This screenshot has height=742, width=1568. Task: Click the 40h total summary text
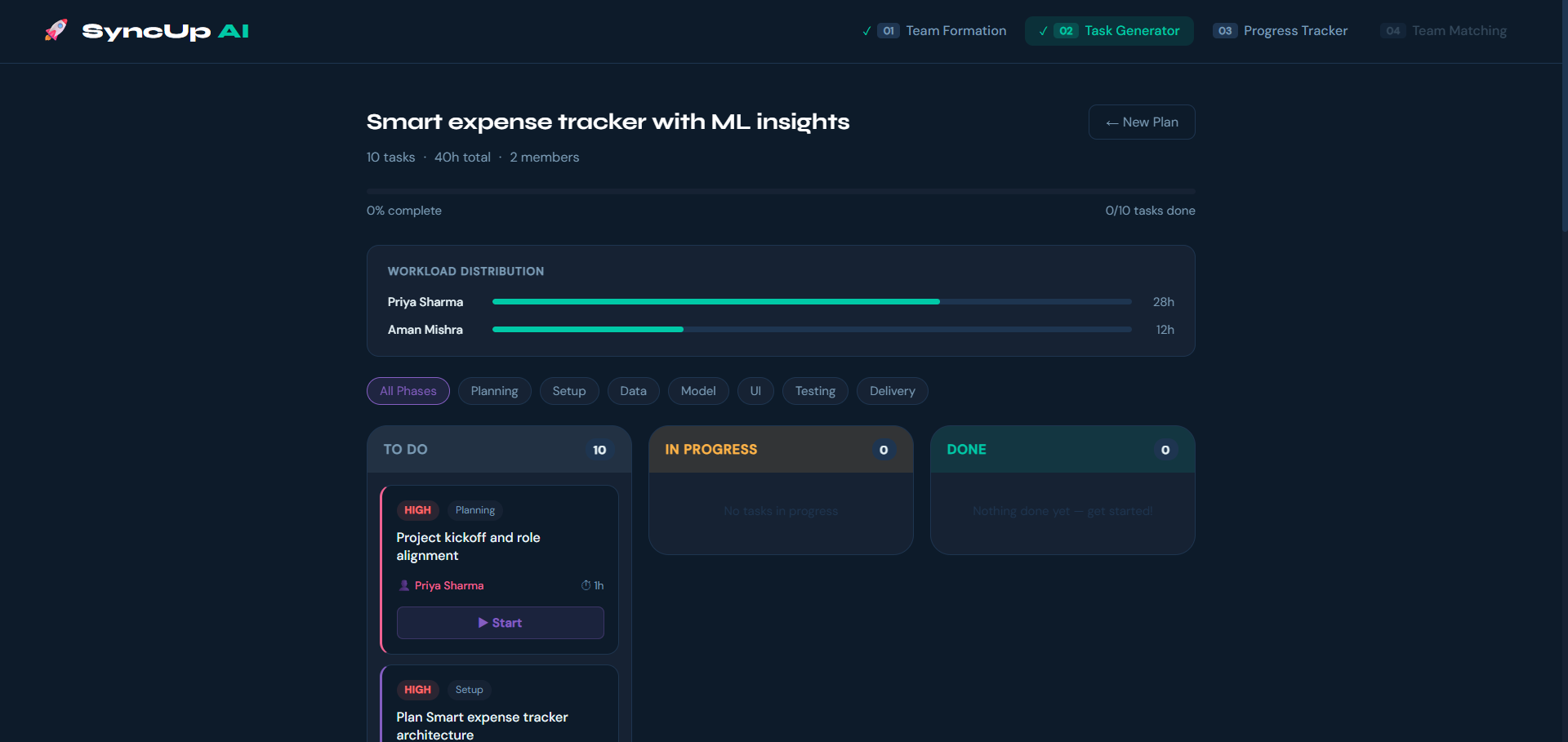click(x=462, y=158)
